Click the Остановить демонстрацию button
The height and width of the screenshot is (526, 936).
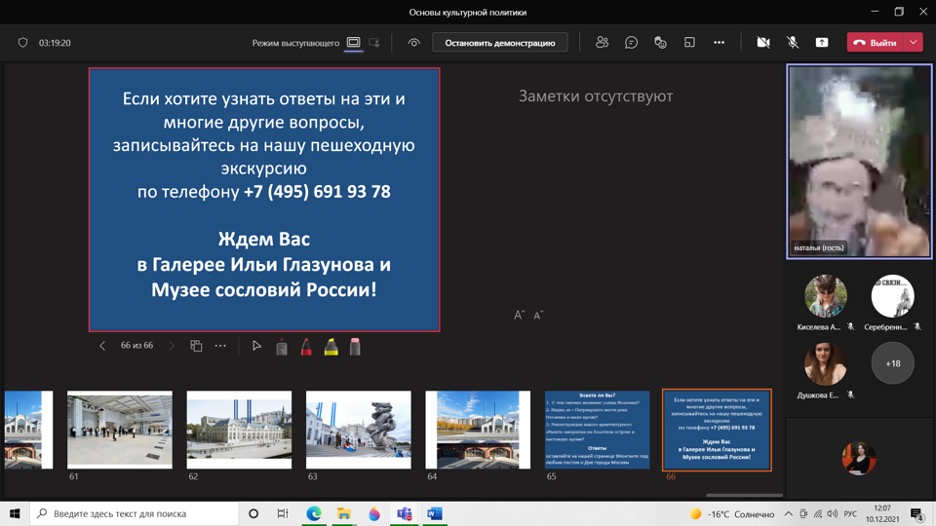click(x=500, y=43)
